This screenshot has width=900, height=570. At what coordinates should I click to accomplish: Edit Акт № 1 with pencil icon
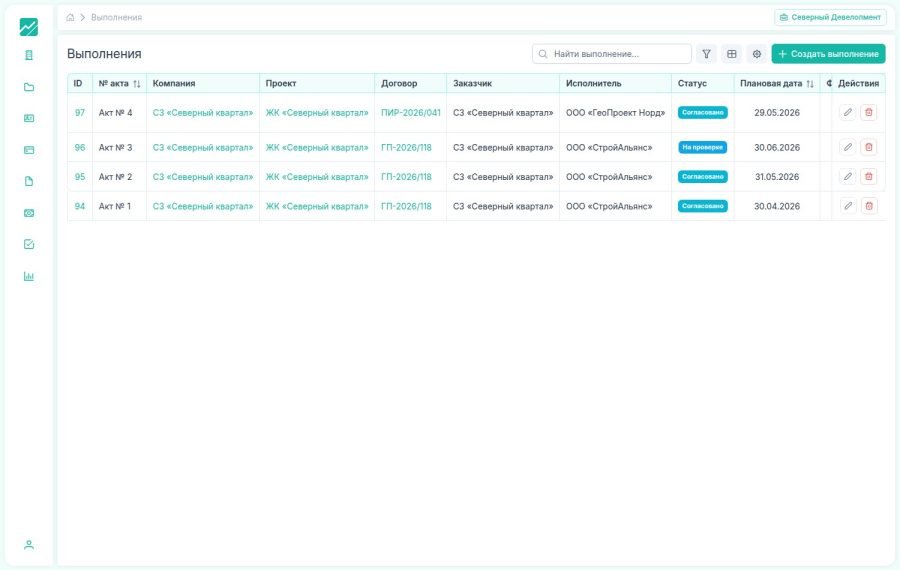[x=848, y=206]
